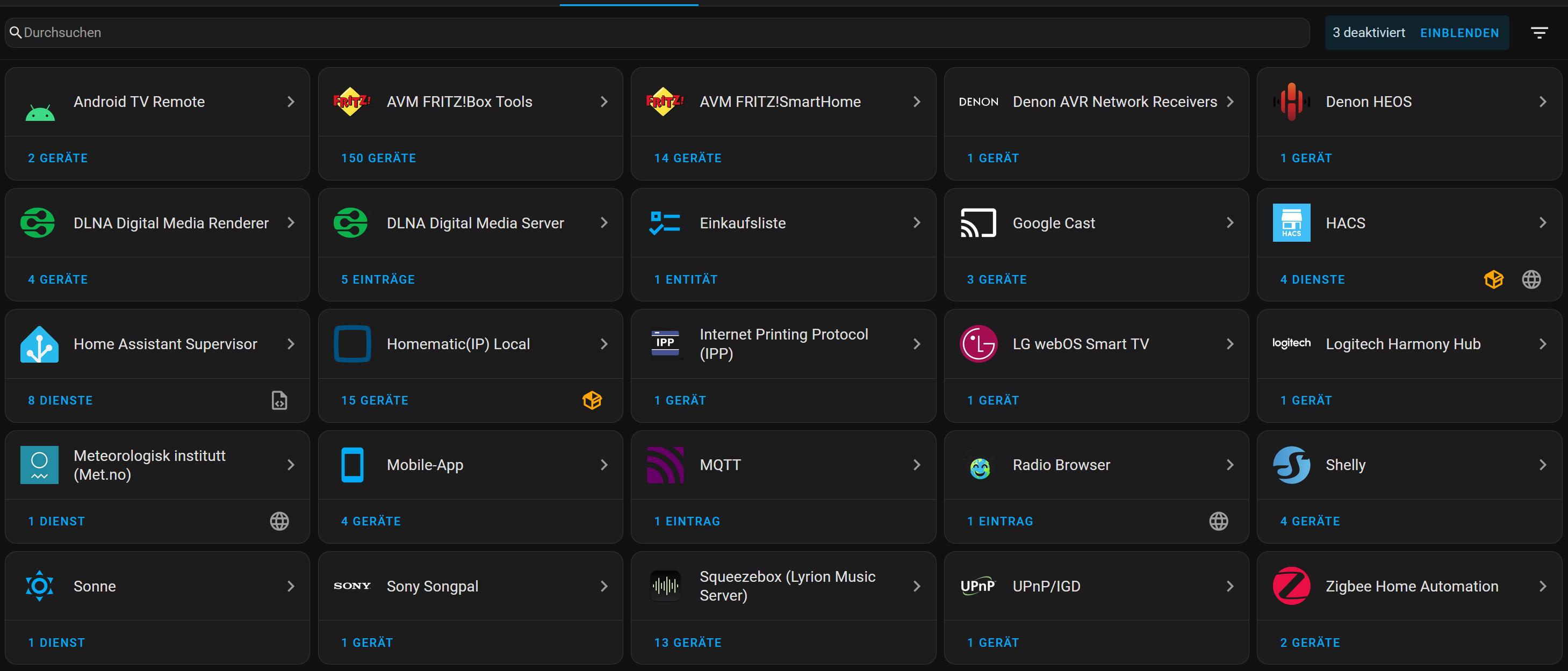Click the Met.no weather icon
The height and width of the screenshot is (671, 1568).
(x=40, y=465)
